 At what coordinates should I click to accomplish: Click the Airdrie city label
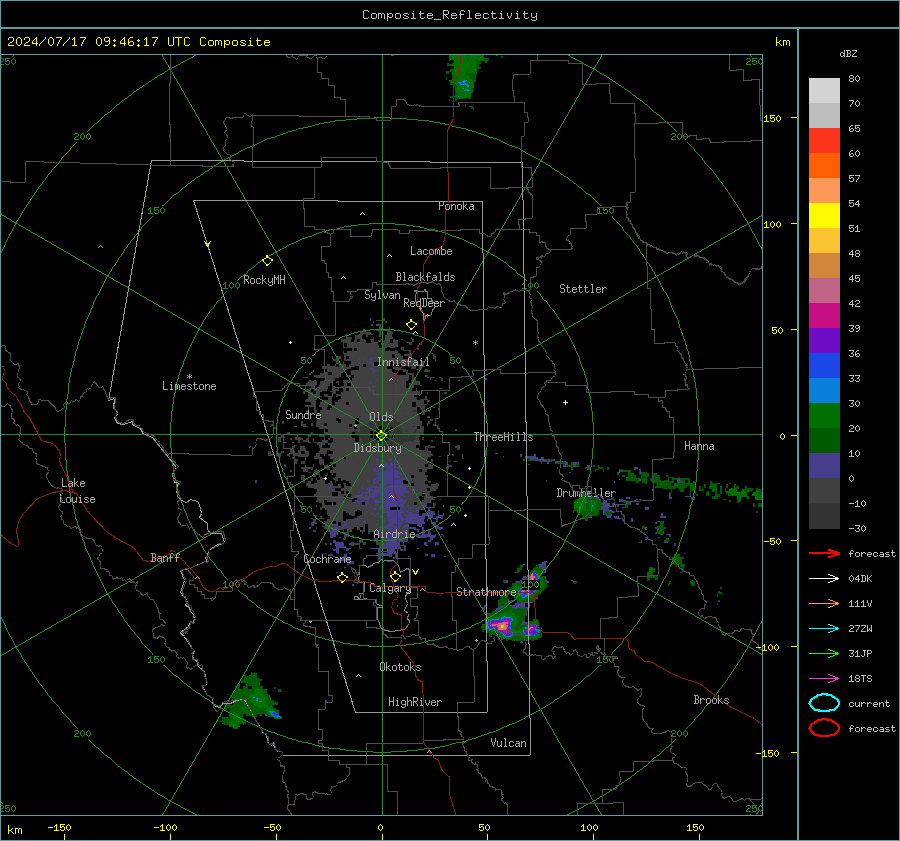394,534
